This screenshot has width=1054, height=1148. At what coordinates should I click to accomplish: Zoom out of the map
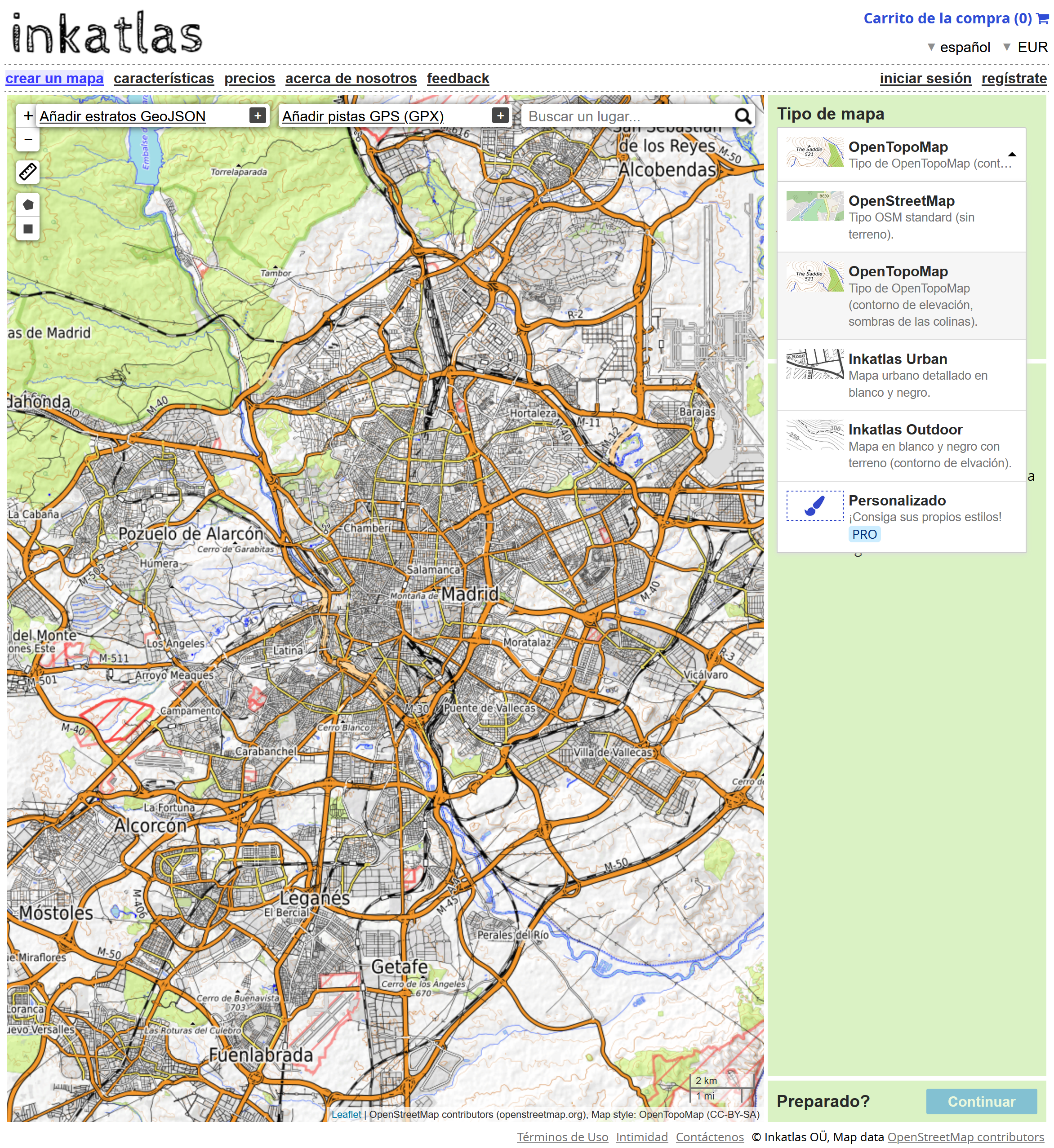click(27, 140)
